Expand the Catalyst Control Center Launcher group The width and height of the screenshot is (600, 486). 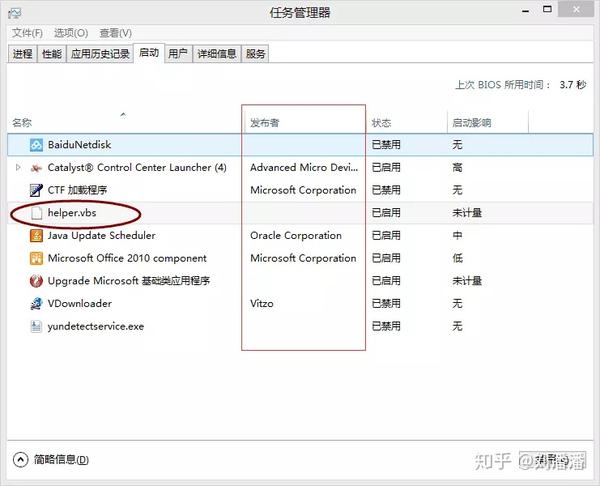coord(18,168)
